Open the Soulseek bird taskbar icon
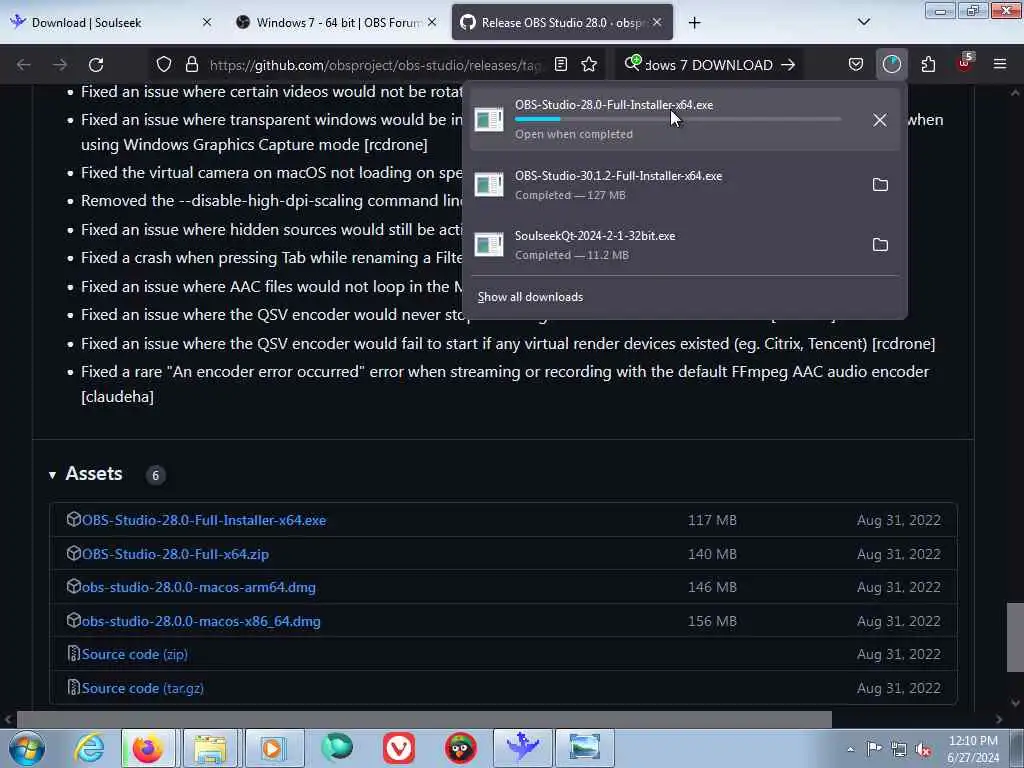 click(523, 748)
